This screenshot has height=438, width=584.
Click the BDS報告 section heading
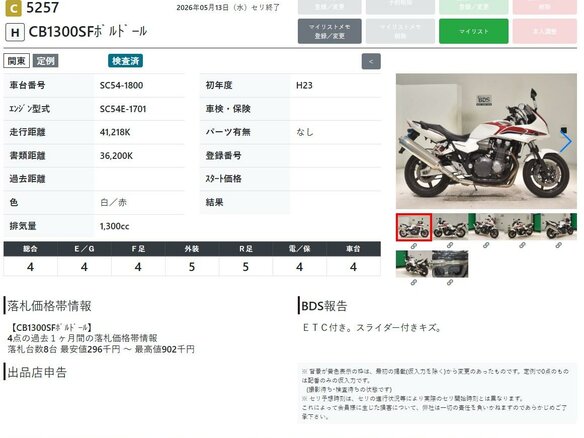coord(324,306)
